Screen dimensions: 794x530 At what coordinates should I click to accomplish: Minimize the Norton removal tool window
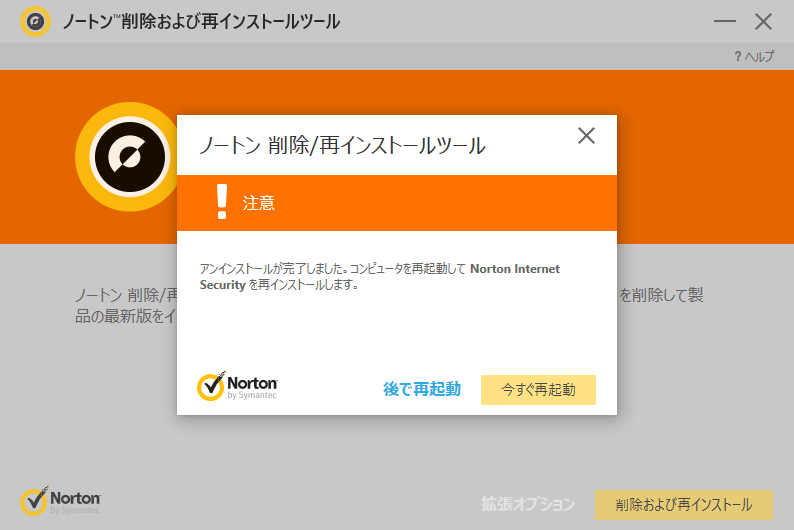click(x=725, y=22)
